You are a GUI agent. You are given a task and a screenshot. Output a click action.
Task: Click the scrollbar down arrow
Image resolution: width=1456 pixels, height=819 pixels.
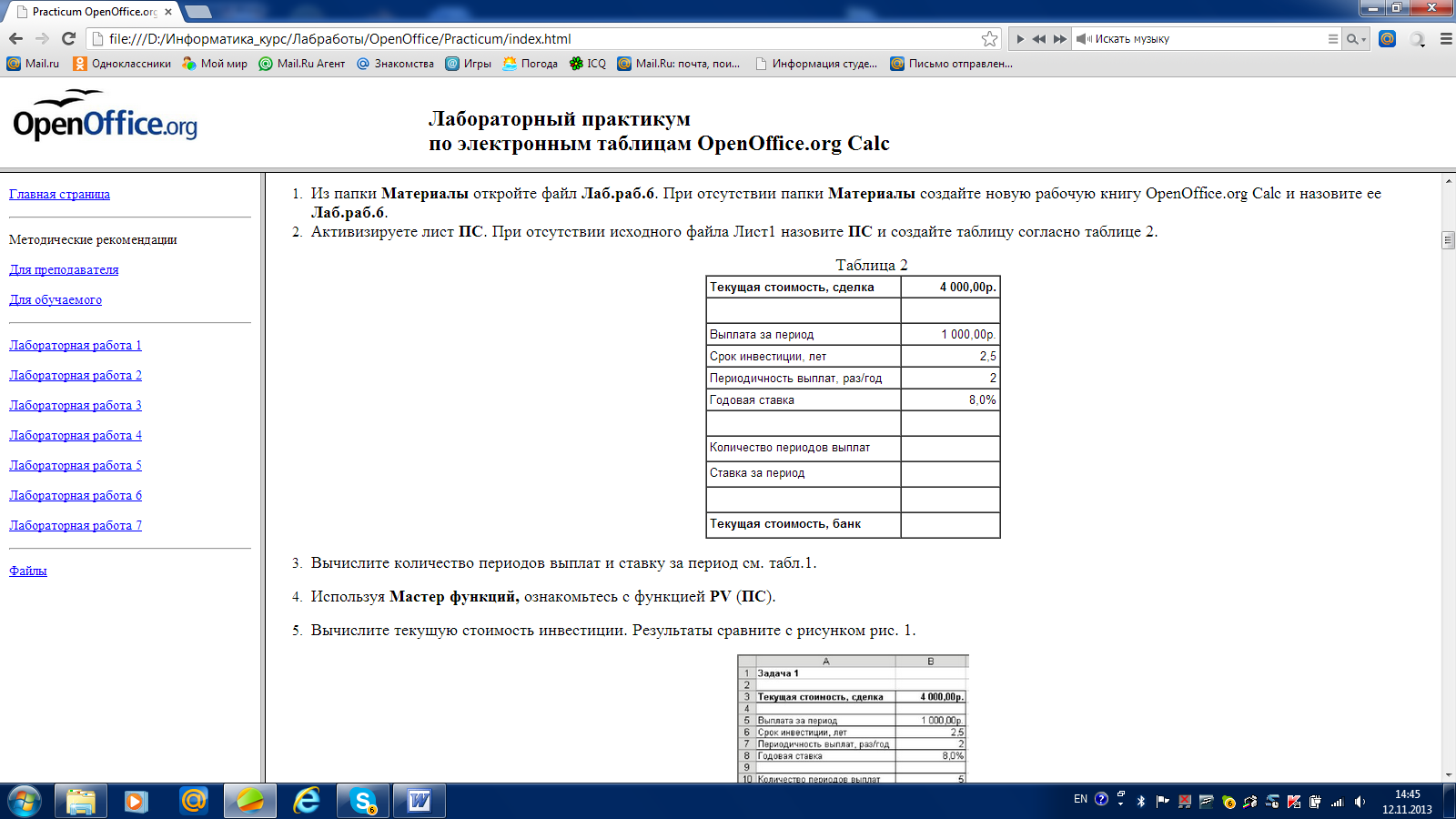1448,775
